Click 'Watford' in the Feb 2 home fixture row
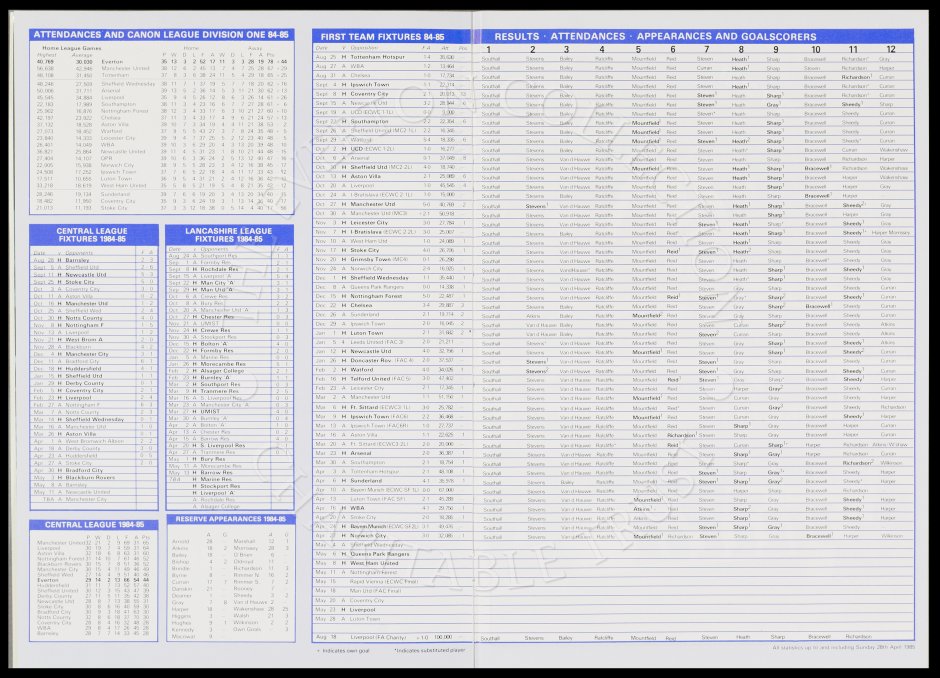 361,370
